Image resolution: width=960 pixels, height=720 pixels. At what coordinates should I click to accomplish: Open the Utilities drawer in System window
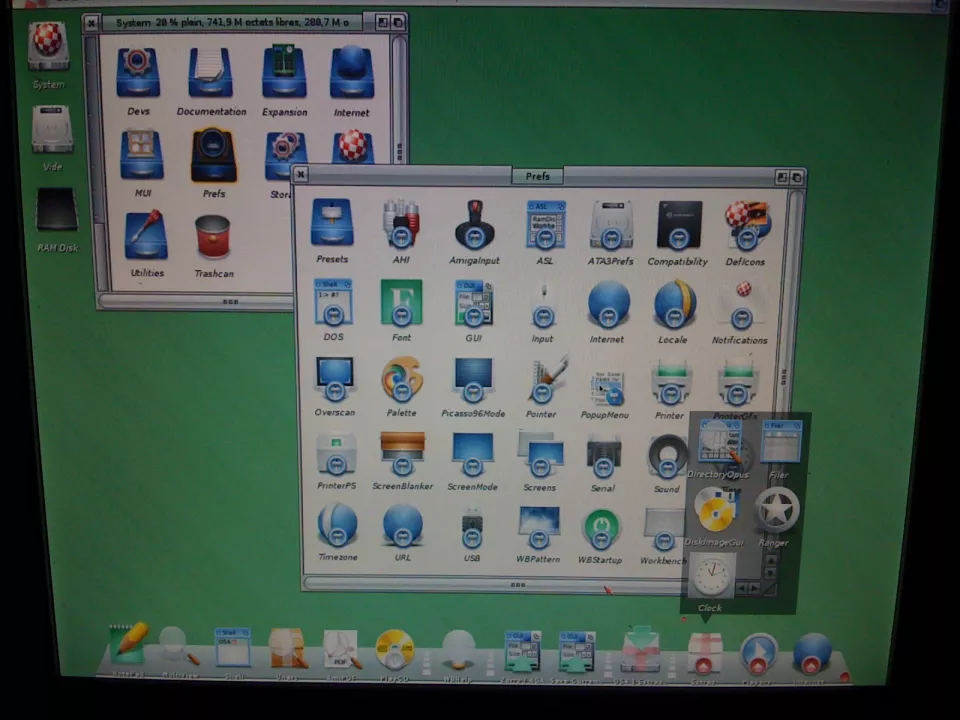(146, 236)
